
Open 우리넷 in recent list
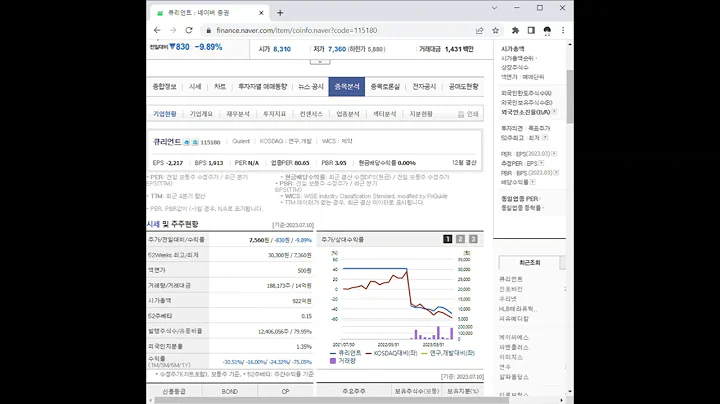pos(508,299)
